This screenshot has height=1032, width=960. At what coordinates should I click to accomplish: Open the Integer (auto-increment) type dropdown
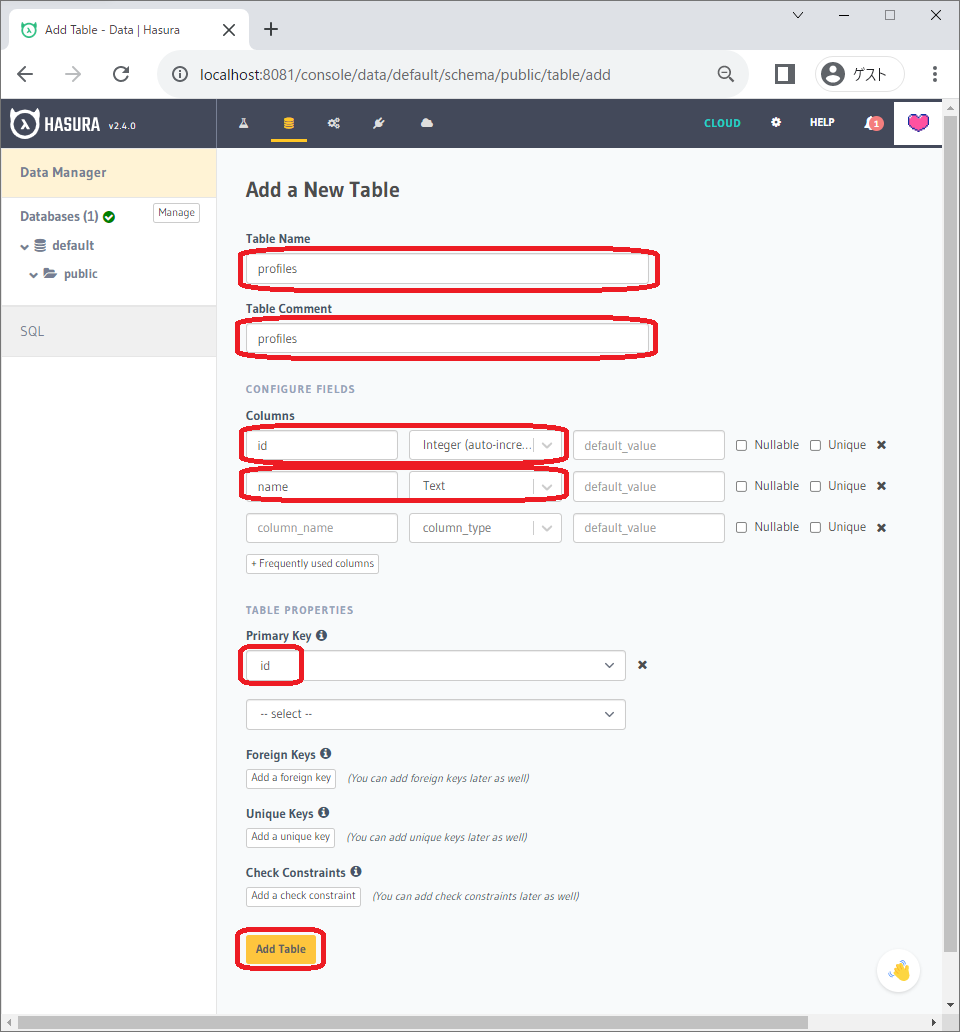[x=486, y=445]
